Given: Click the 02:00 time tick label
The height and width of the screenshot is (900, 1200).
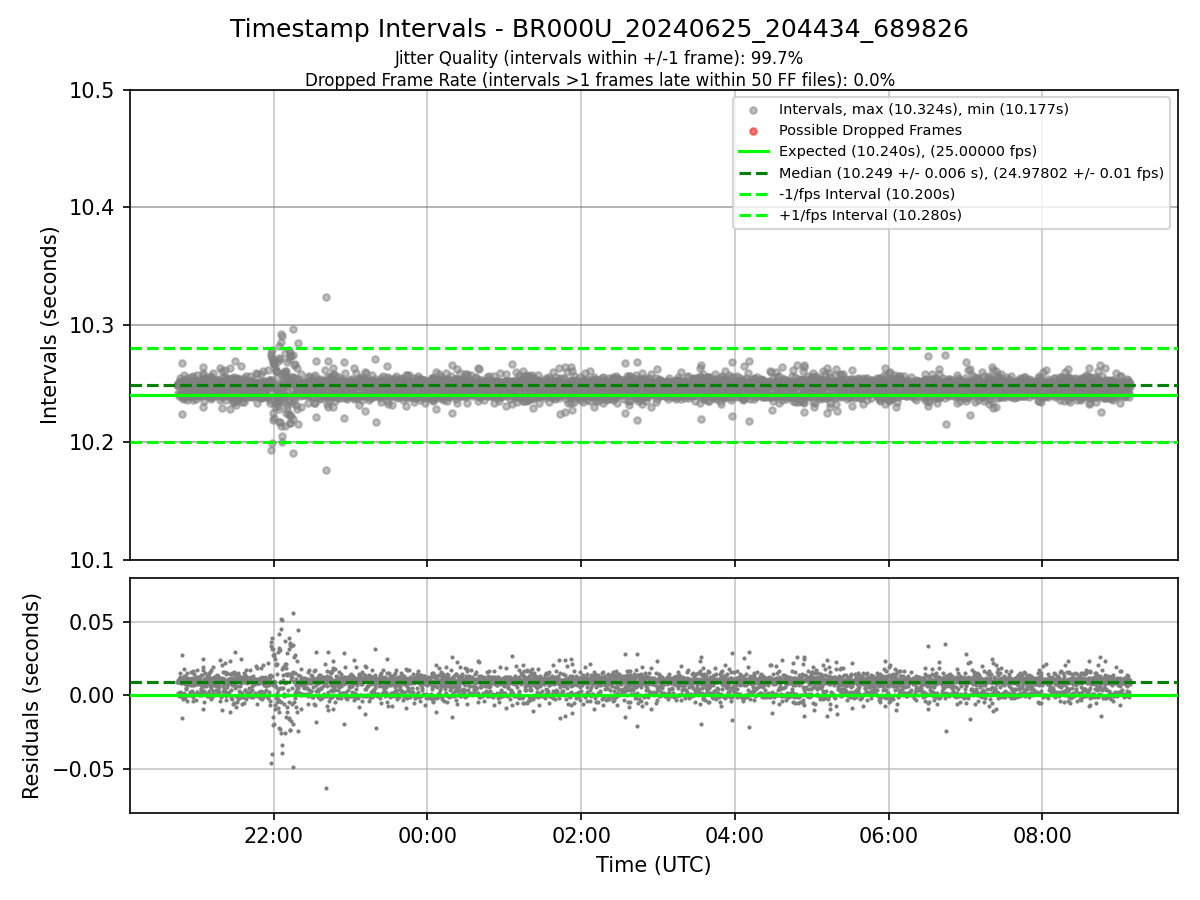Looking at the screenshot, I should point(581,835).
